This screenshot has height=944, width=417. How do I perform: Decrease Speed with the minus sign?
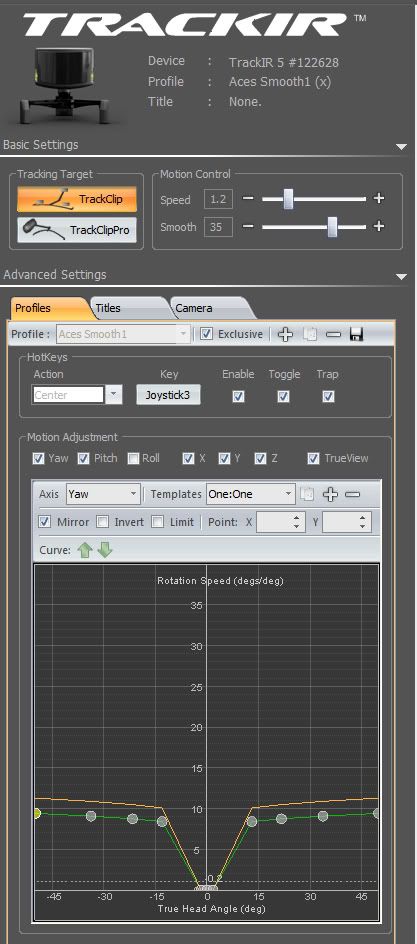click(249, 199)
